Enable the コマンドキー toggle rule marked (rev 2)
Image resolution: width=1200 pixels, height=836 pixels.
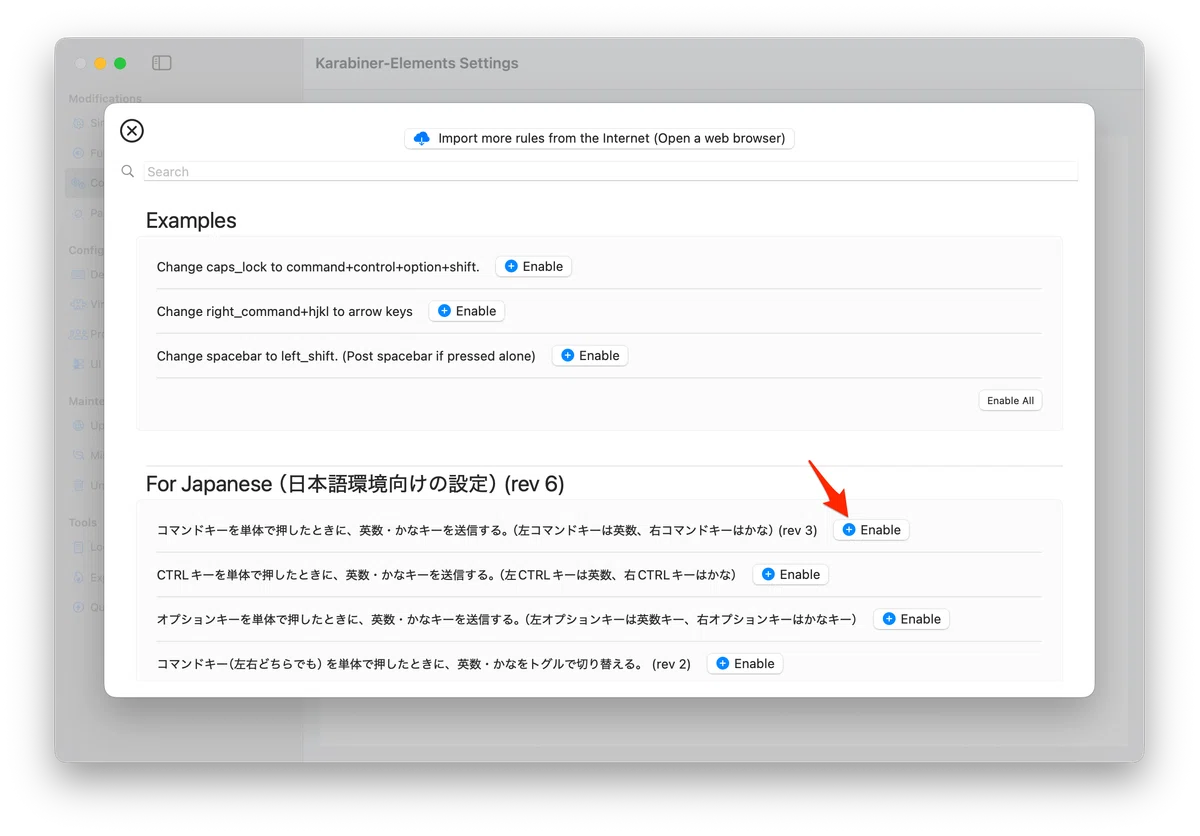pos(745,663)
